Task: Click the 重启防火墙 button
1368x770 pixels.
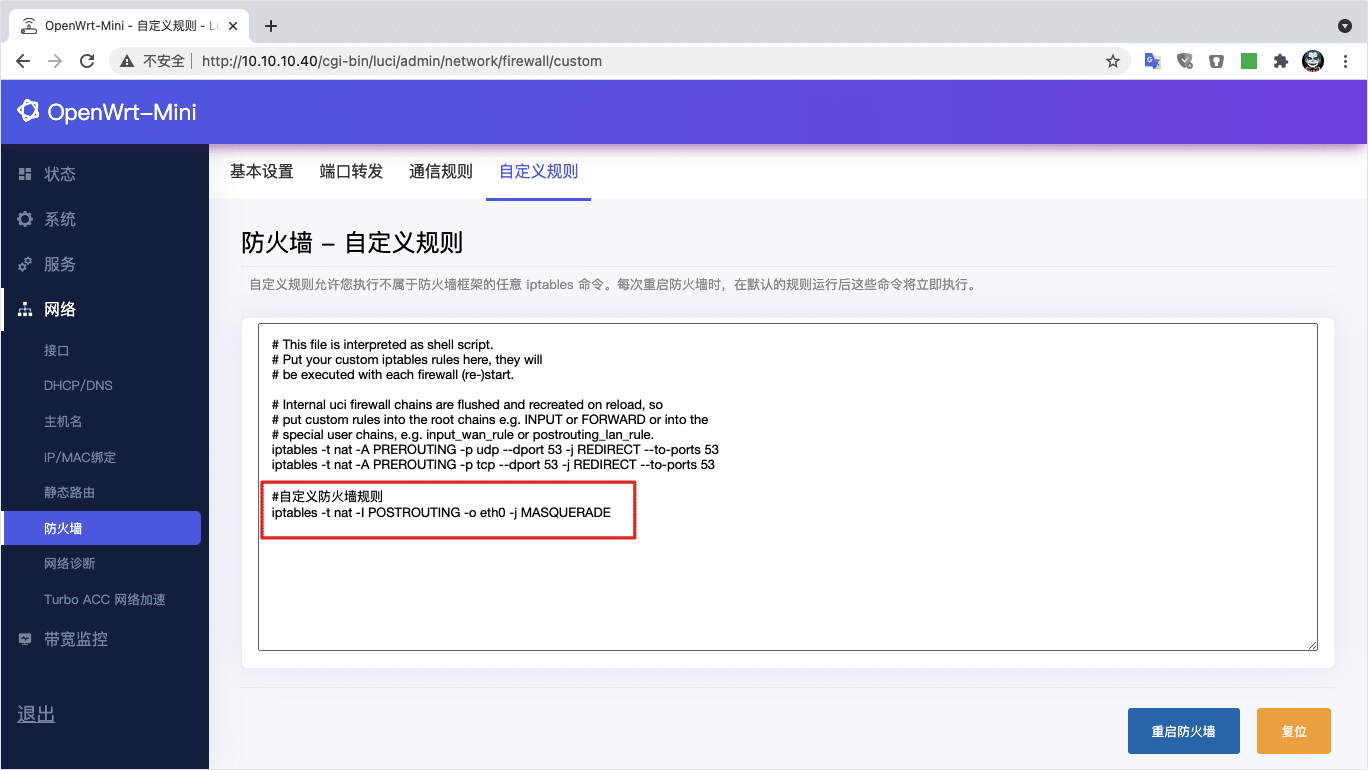Action: 1184,731
